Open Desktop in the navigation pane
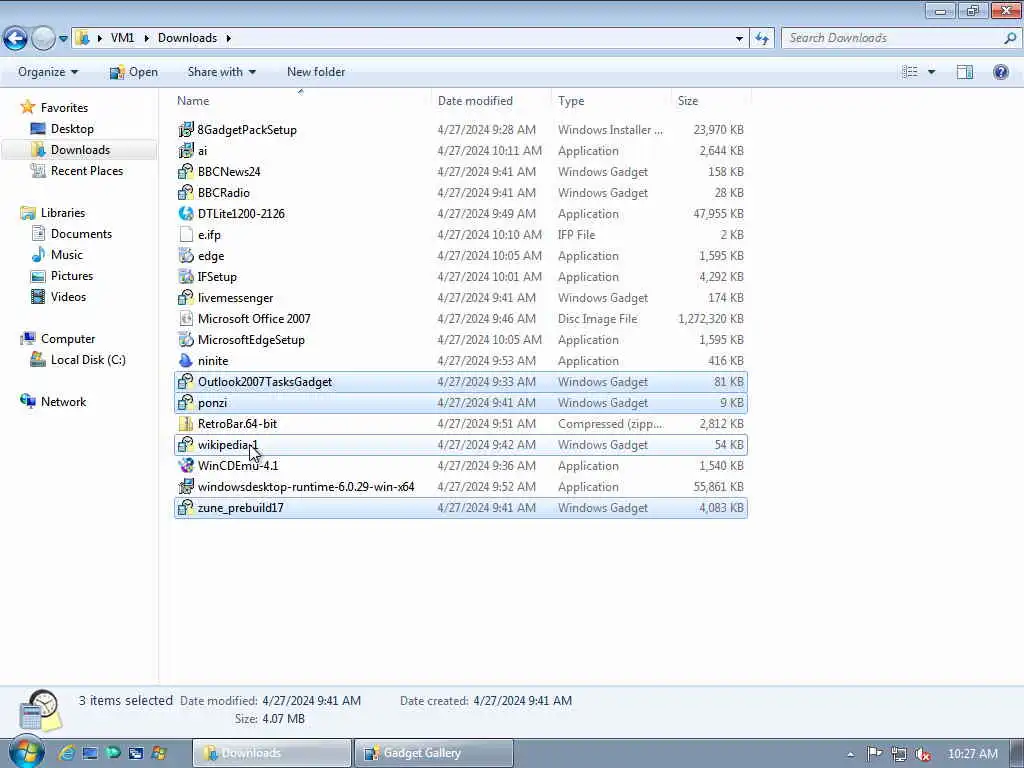The width and height of the screenshot is (1024, 768). tap(72, 129)
